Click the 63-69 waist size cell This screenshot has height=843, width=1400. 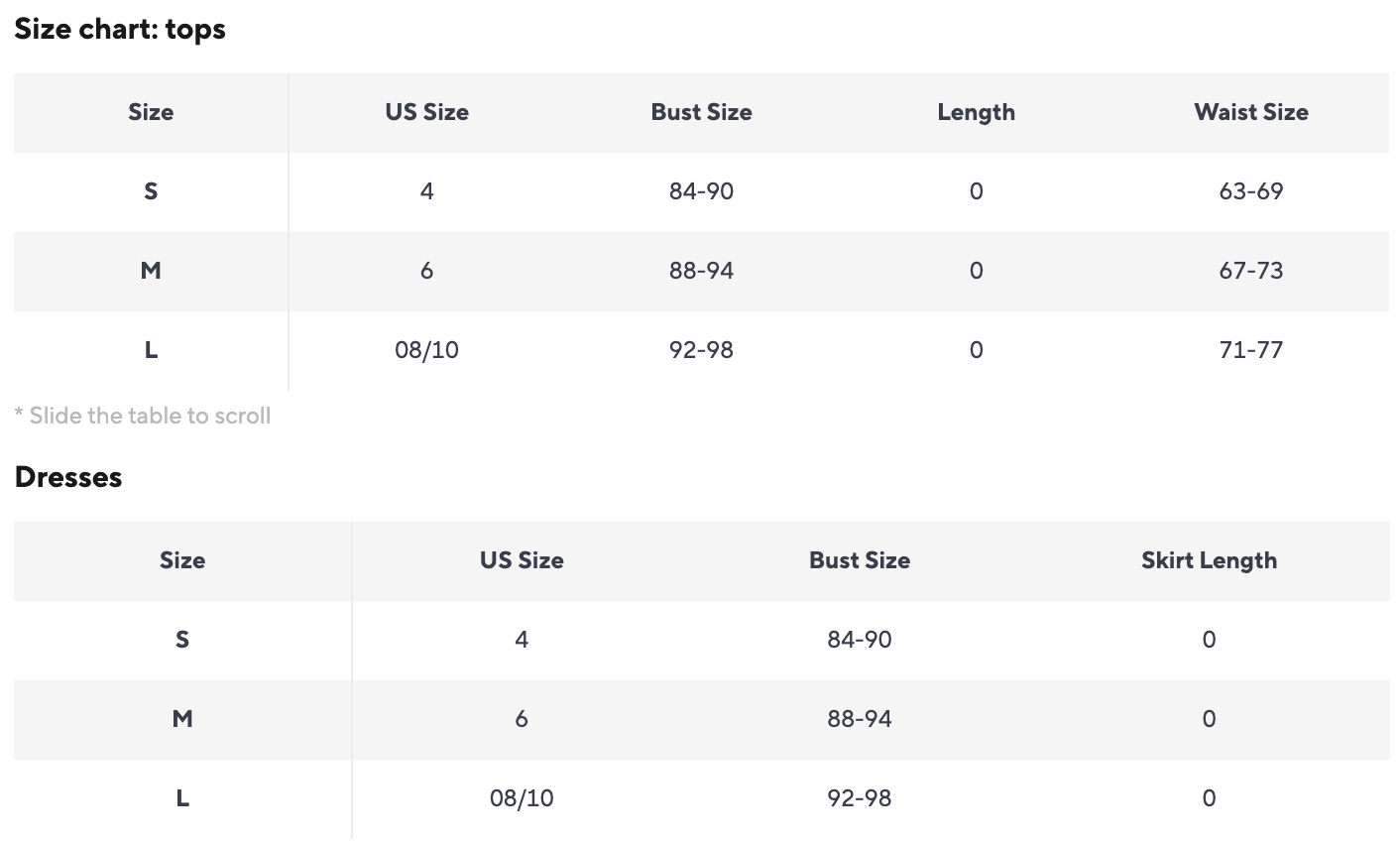click(1250, 191)
